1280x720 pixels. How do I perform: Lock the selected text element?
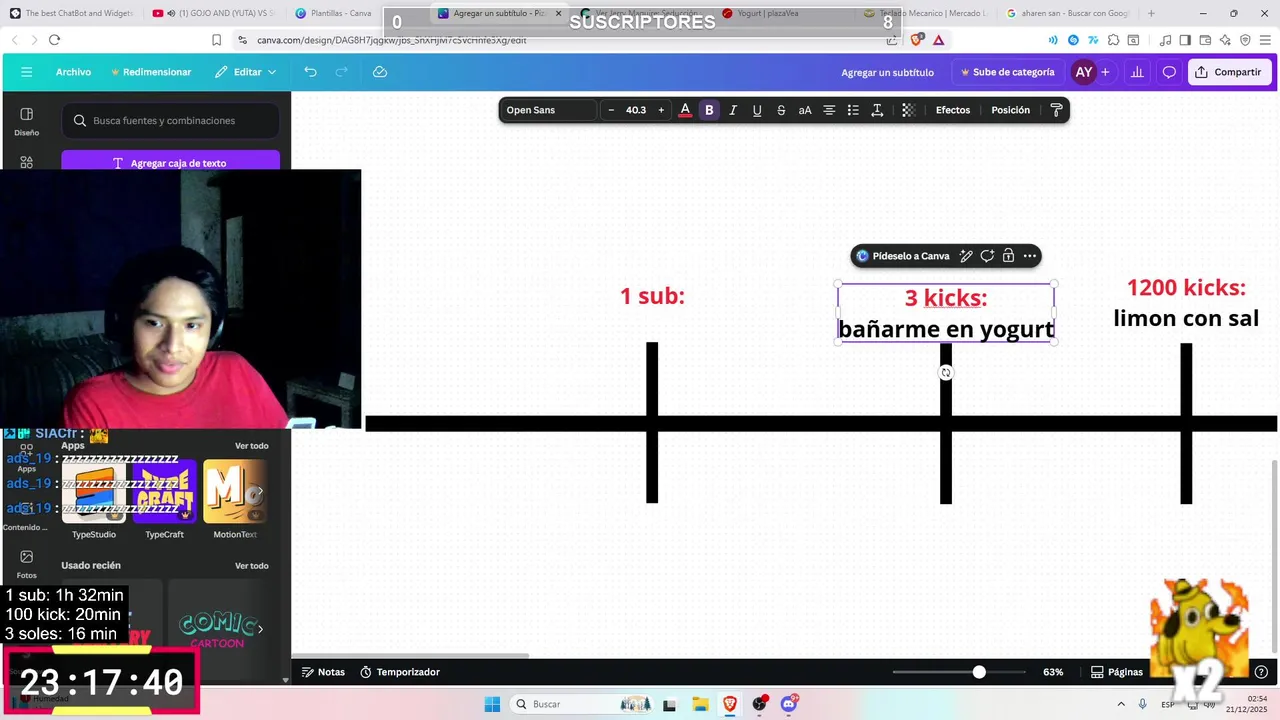[x=1008, y=256]
